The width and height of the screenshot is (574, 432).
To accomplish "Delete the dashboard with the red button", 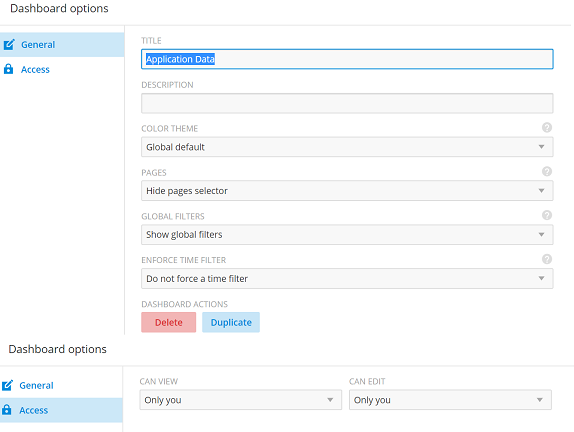I will click(168, 322).
